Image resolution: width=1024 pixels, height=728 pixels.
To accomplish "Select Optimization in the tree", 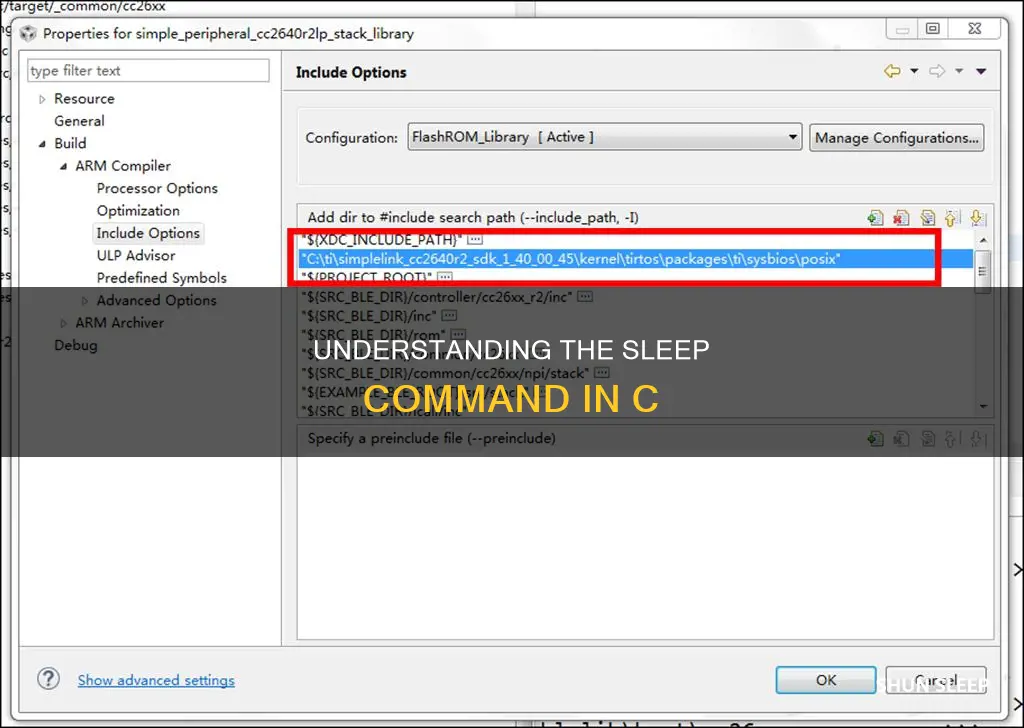I will [138, 210].
